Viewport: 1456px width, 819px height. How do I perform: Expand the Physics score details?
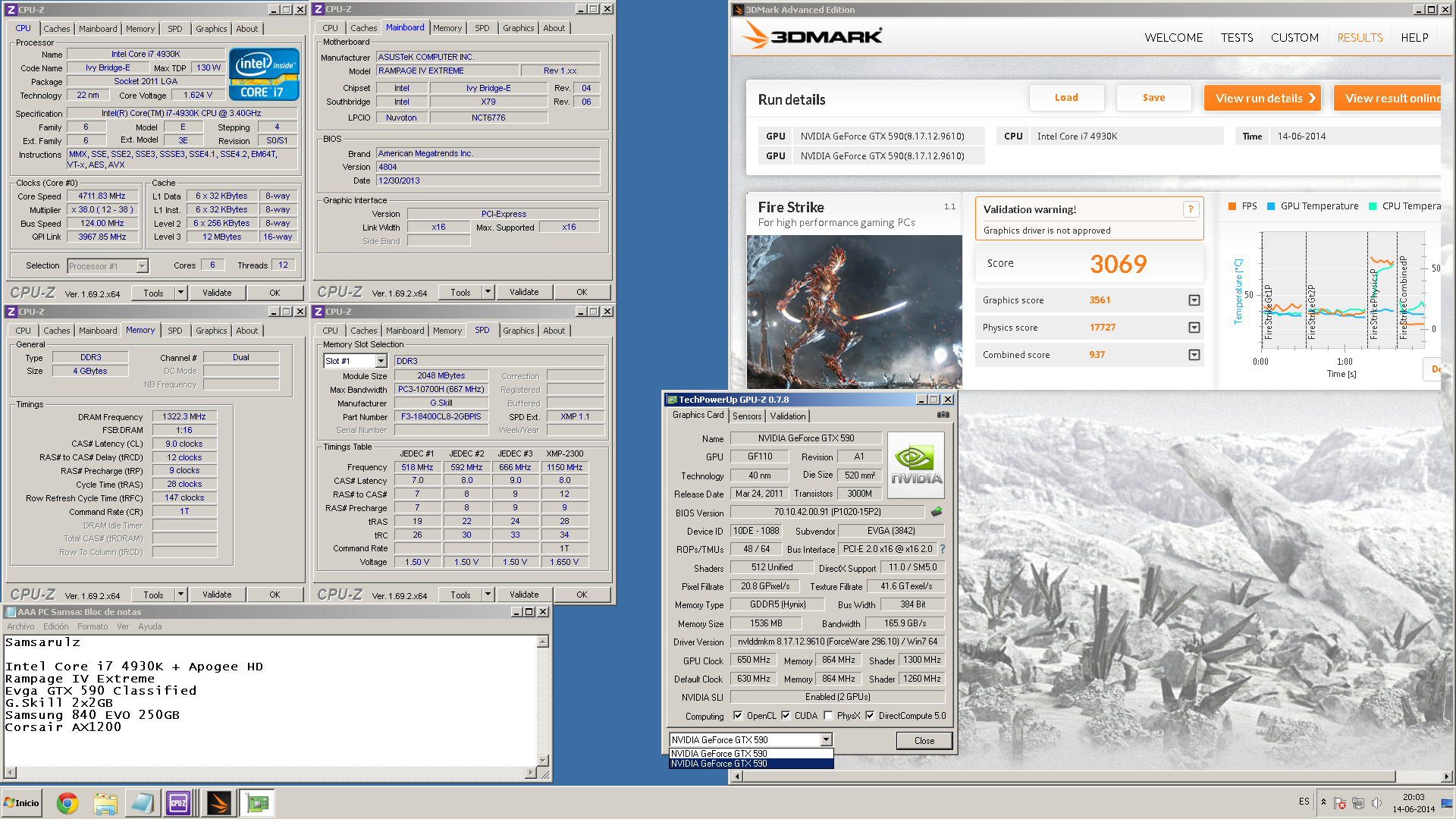coord(1194,328)
